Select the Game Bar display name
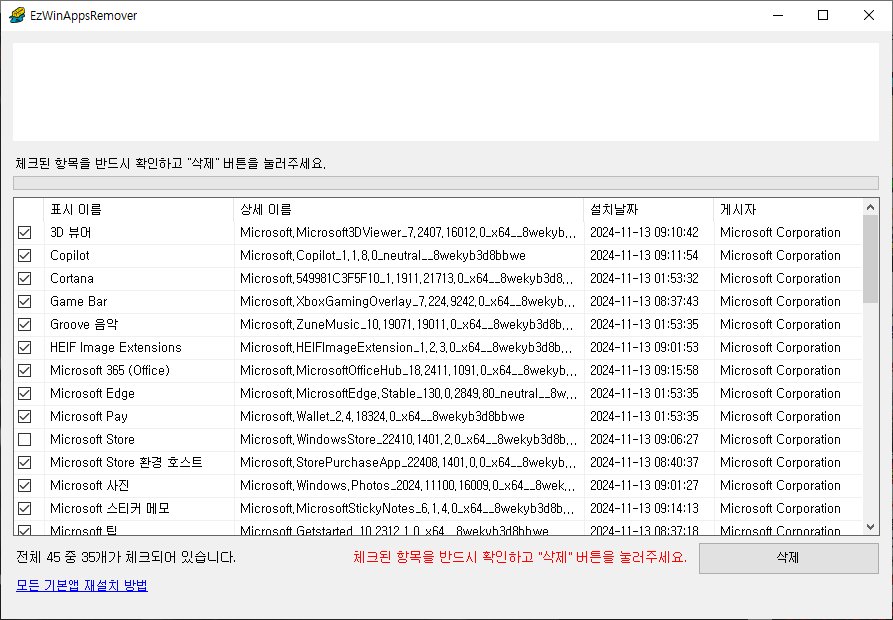This screenshot has width=893, height=620. click(79, 302)
